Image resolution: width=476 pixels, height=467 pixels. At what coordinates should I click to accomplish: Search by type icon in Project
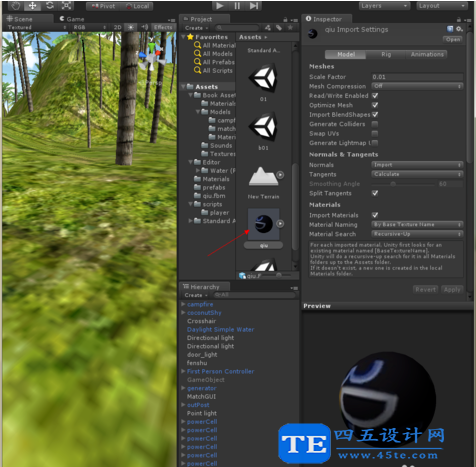coord(268,28)
